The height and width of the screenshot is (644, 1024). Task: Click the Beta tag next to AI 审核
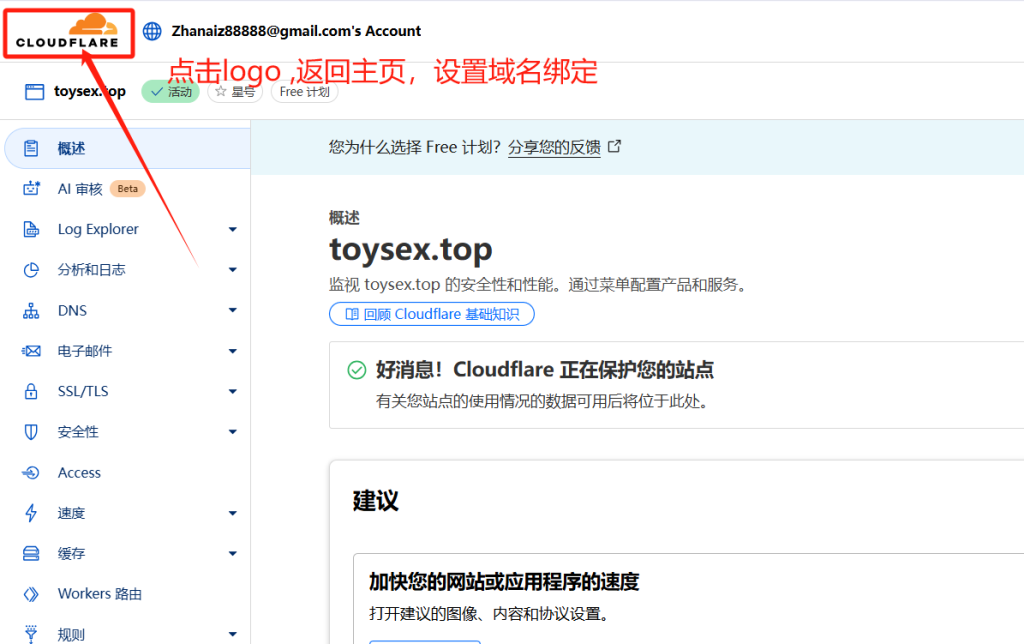click(127, 189)
